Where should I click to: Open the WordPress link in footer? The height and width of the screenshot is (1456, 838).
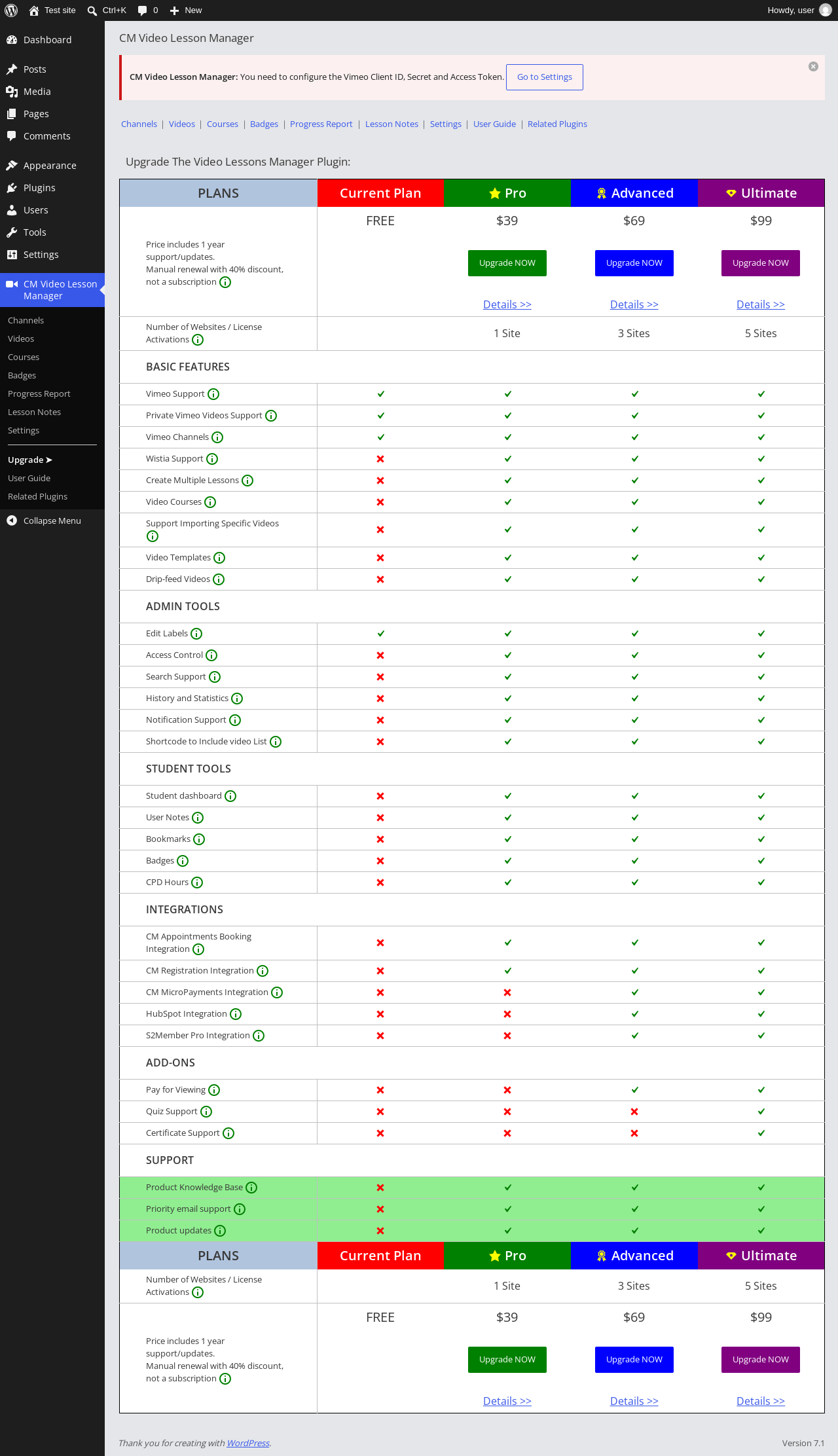point(248,1443)
